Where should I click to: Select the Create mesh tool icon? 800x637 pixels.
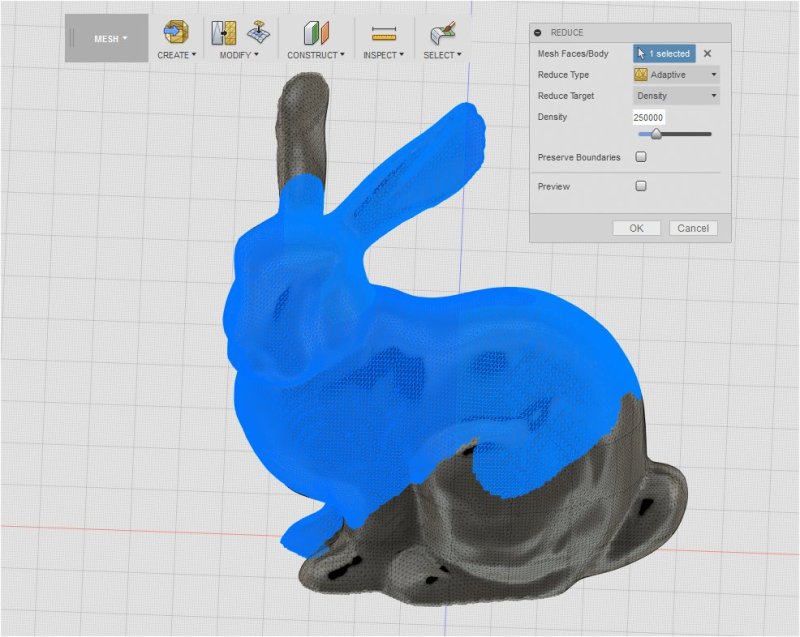175,32
